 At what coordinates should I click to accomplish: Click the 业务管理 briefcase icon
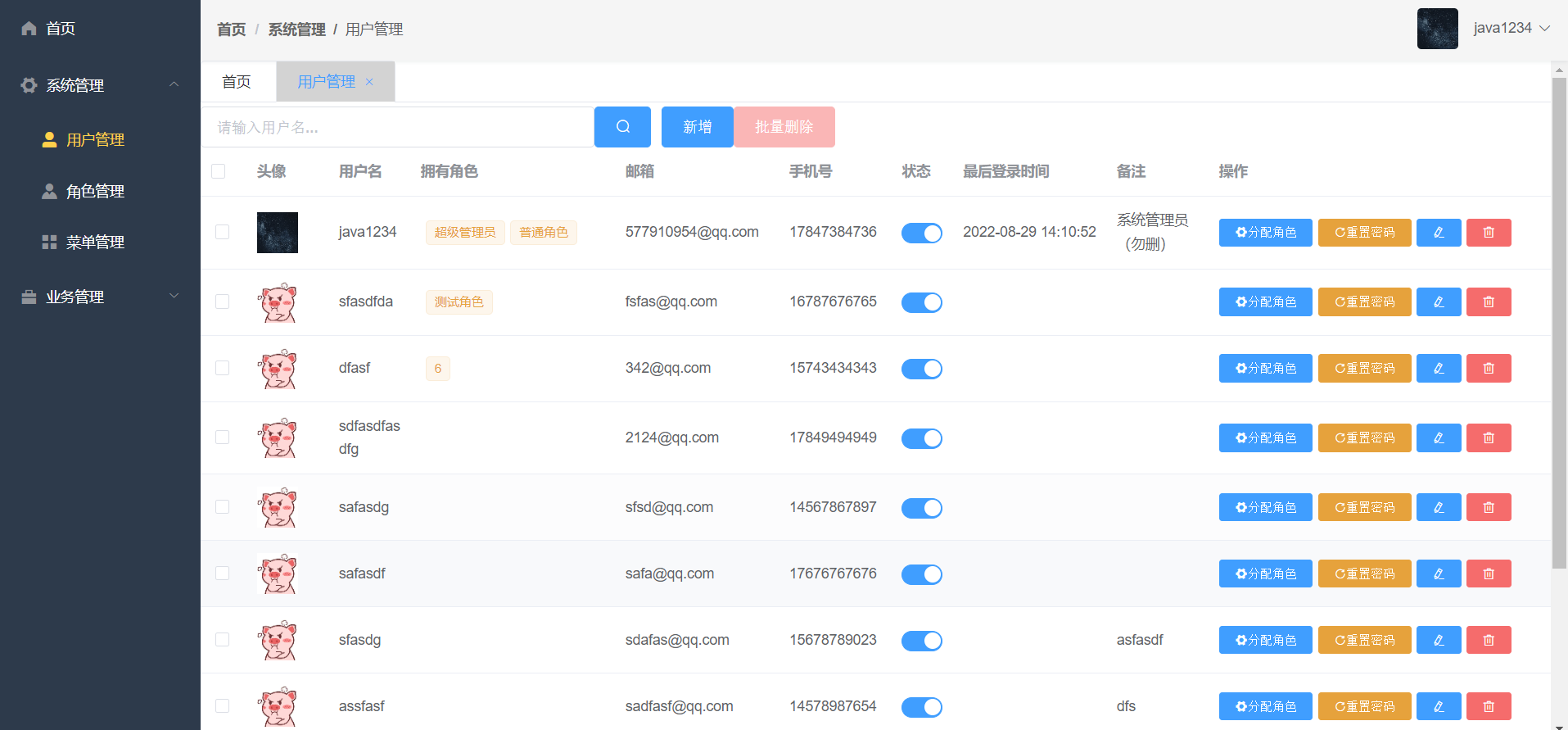click(x=29, y=297)
